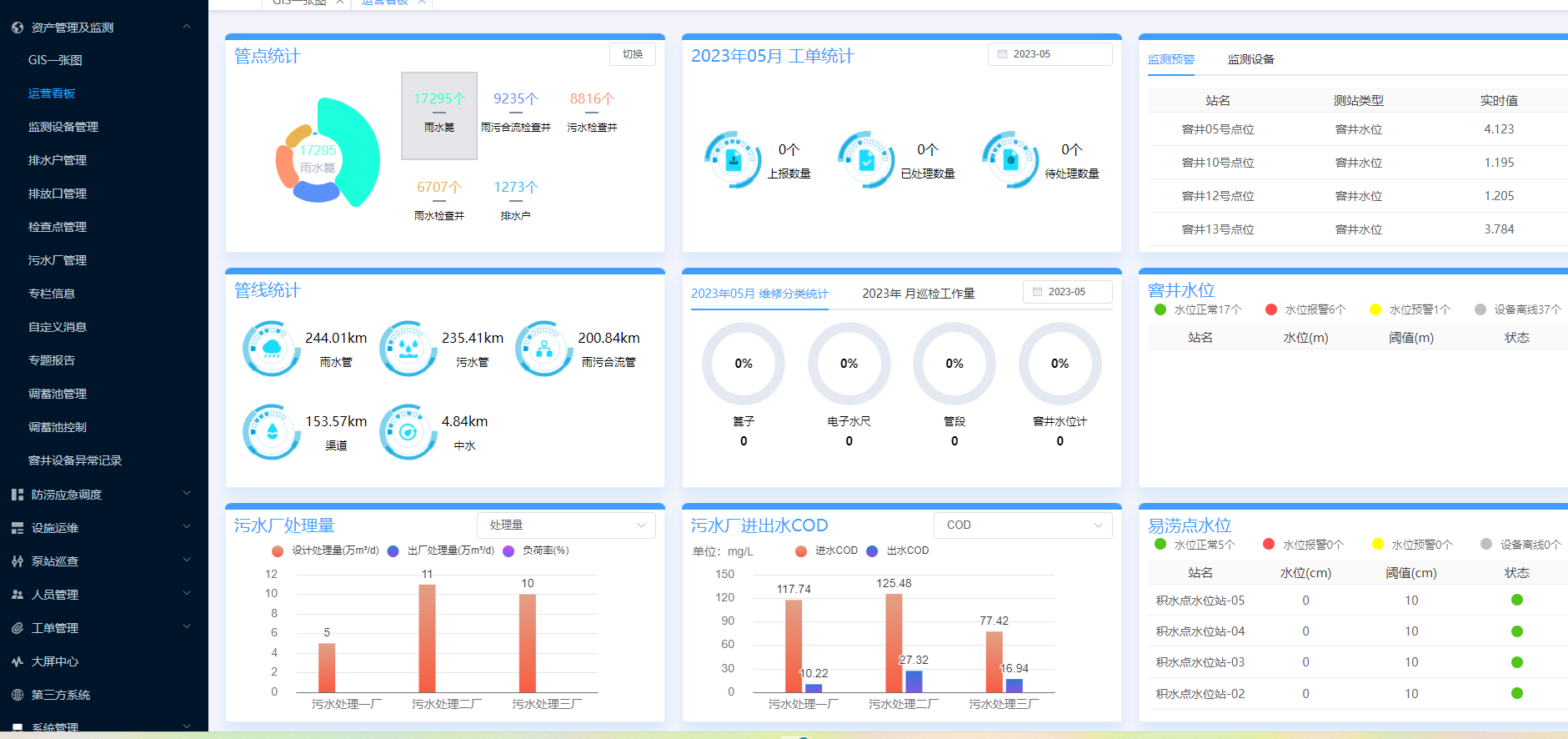The image size is (1568, 739).
Task: Click the 污水管 circular icon
Action: pyautogui.click(x=408, y=349)
